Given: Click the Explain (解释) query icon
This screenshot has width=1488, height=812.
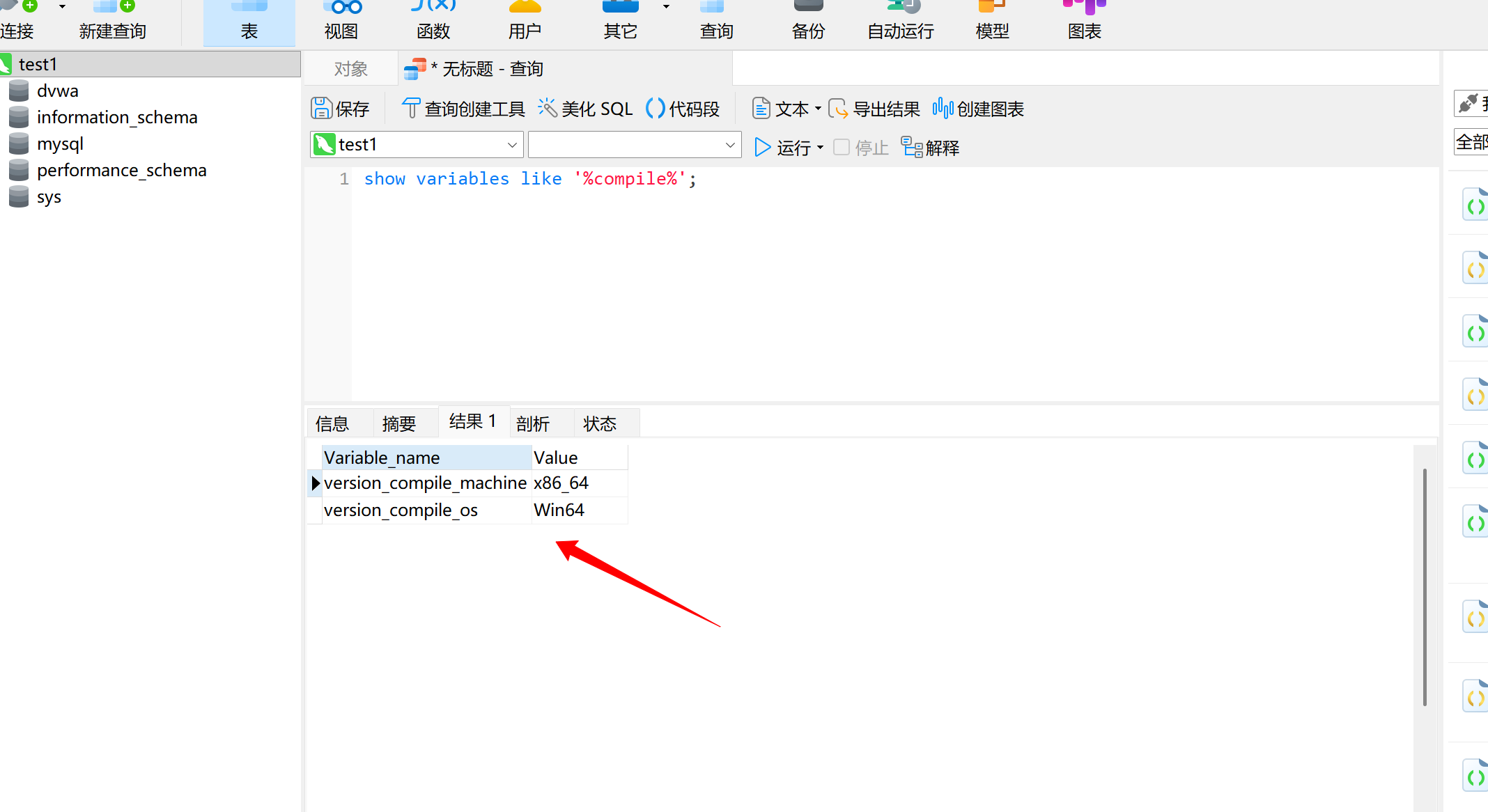Looking at the screenshot, I should tap(912, 147).
